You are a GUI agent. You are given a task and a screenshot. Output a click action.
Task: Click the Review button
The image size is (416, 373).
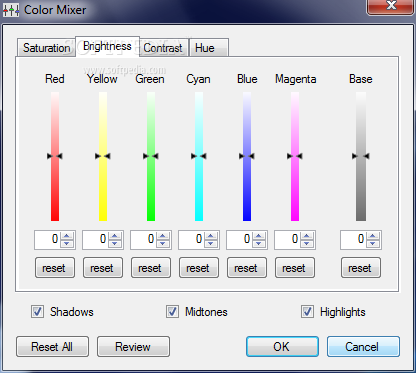tap(133, 347)
